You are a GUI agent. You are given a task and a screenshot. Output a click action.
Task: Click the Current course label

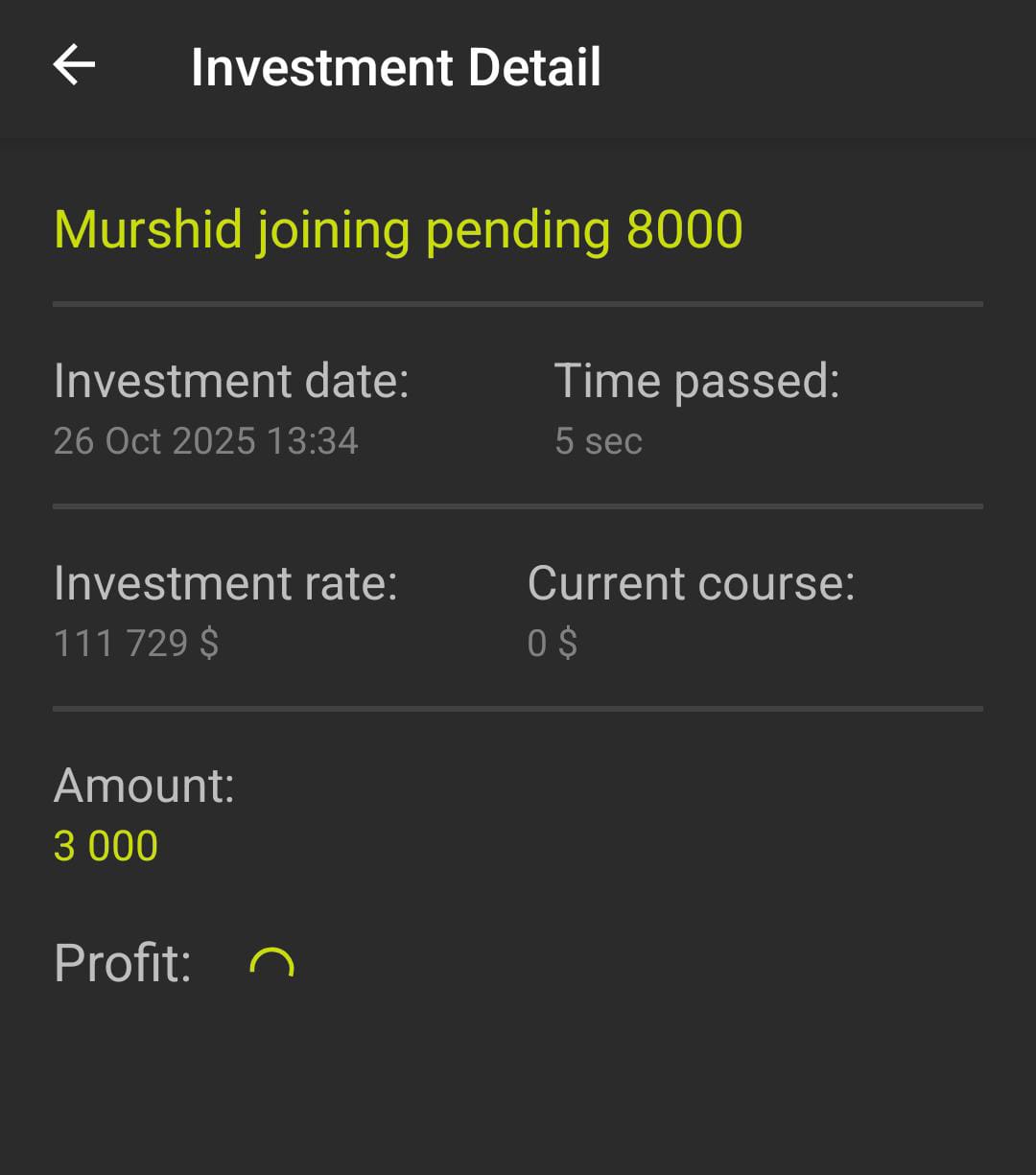tap(691, 583)
